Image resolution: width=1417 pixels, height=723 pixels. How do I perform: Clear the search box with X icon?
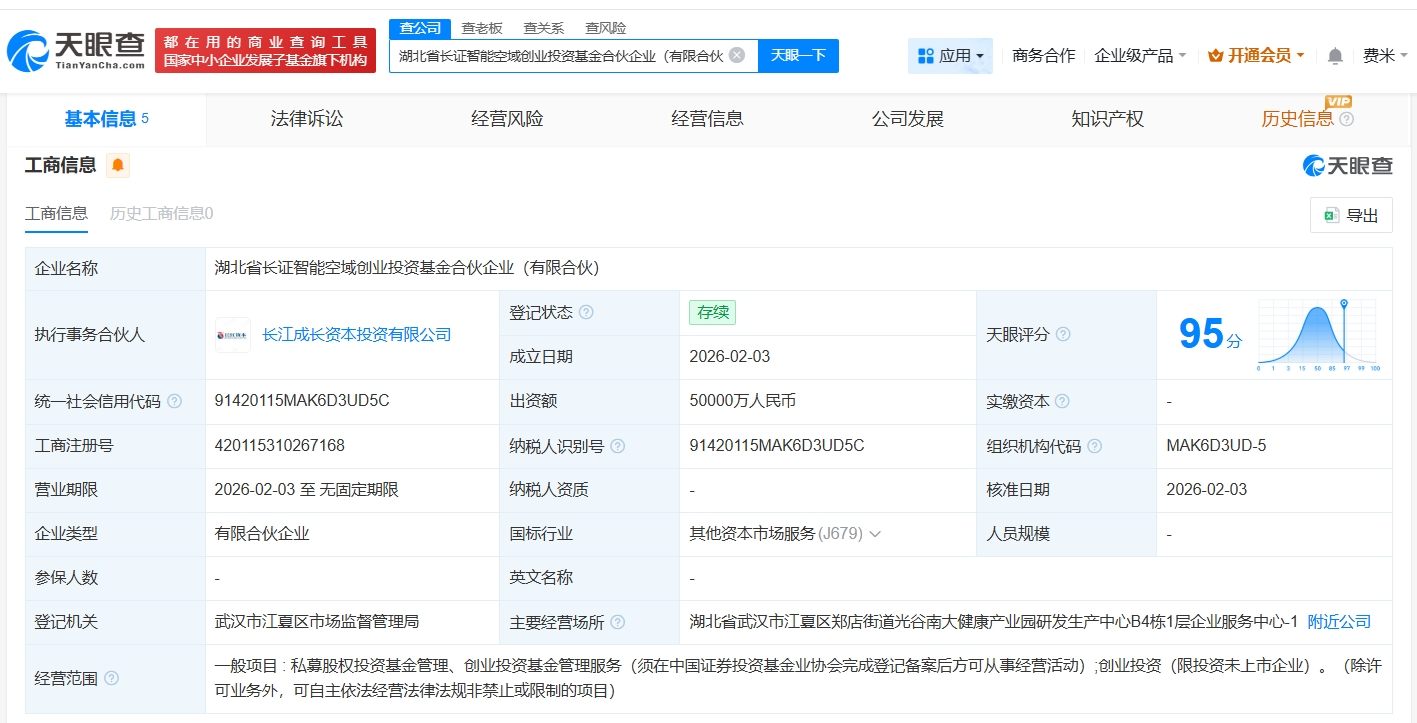tap(737, 55)
